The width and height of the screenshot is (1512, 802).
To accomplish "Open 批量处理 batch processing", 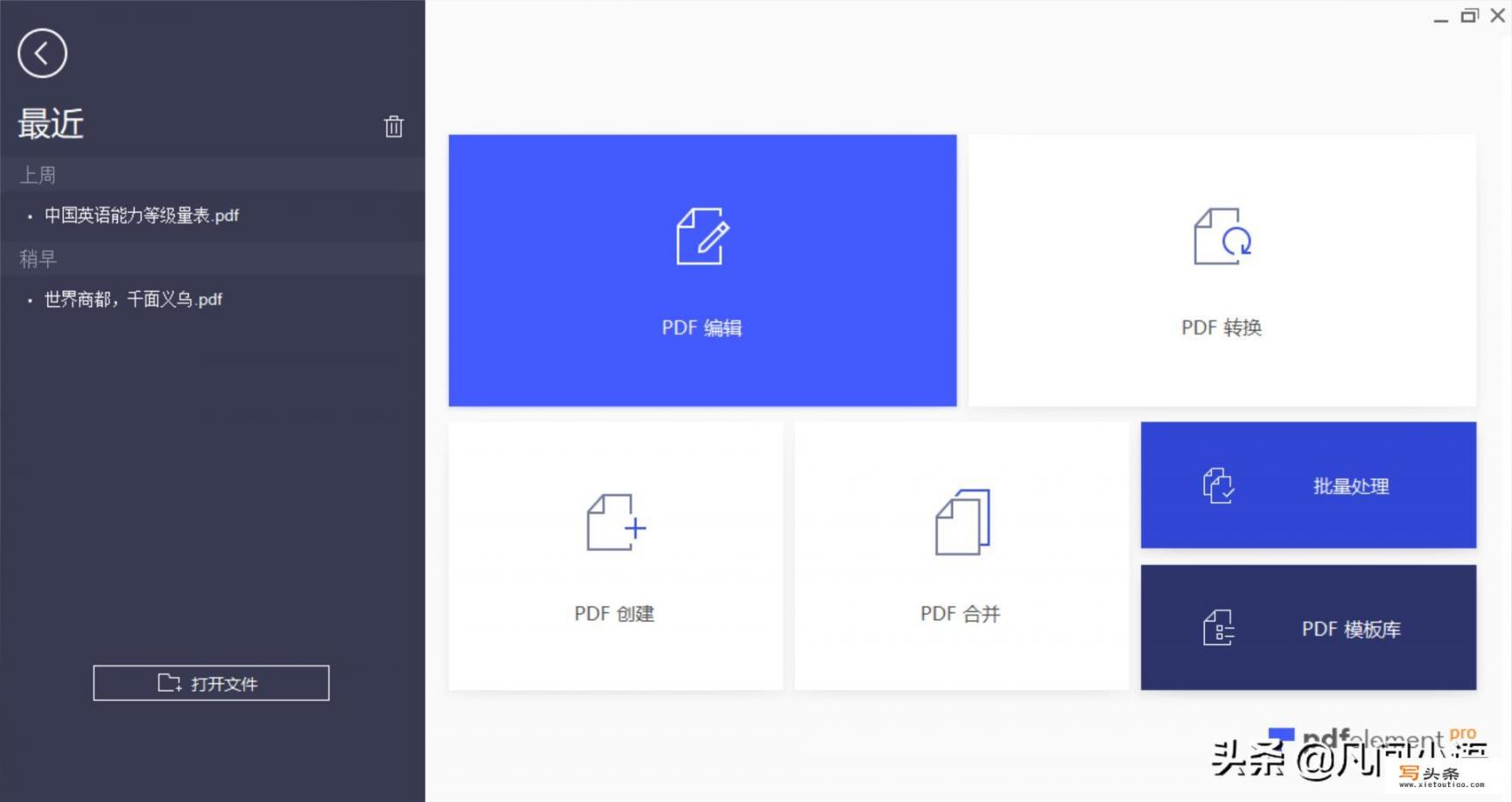I will [x=1308, y=485].
